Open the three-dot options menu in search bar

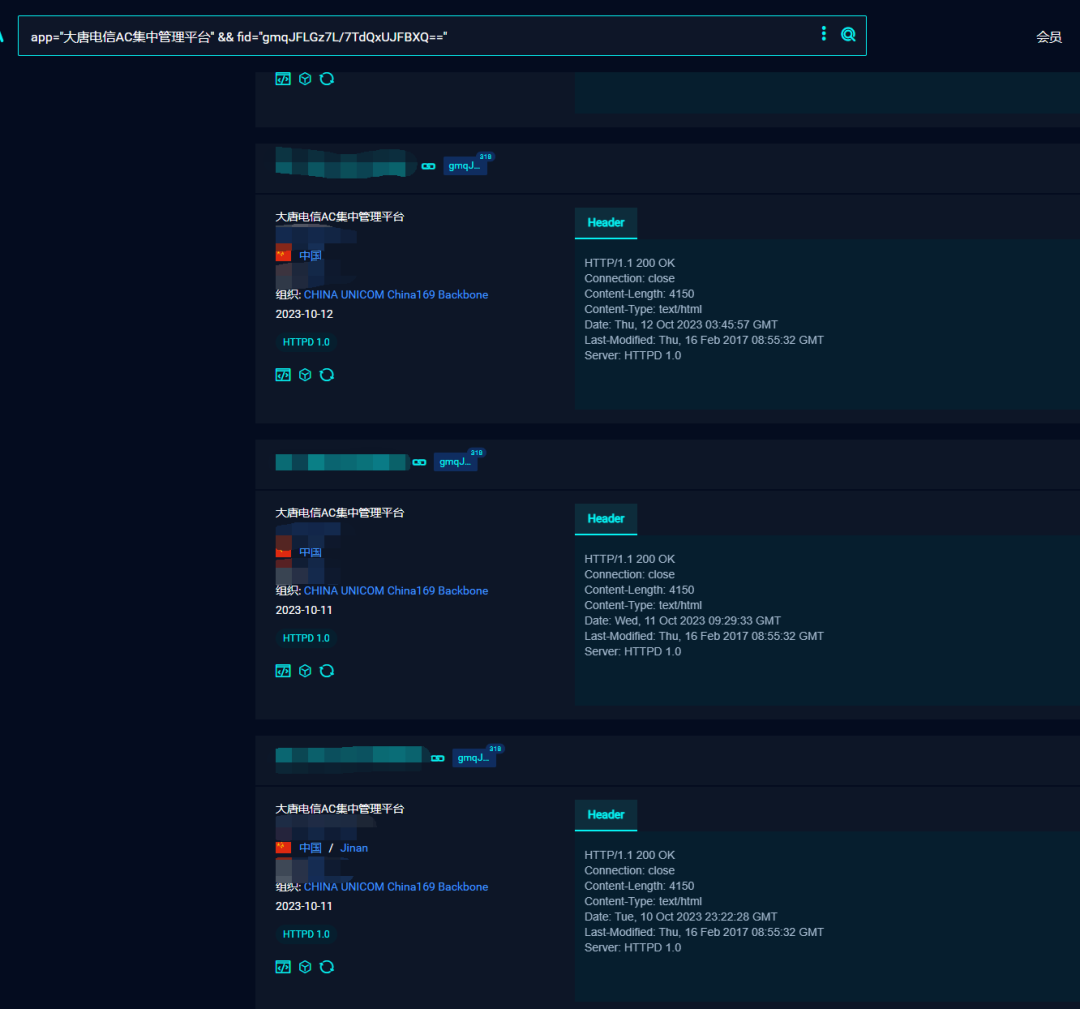click(x=824, y=34)
